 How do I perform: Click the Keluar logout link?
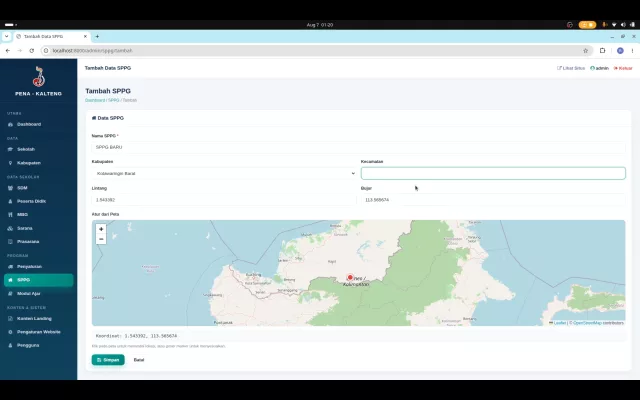(x=623, y=68)
